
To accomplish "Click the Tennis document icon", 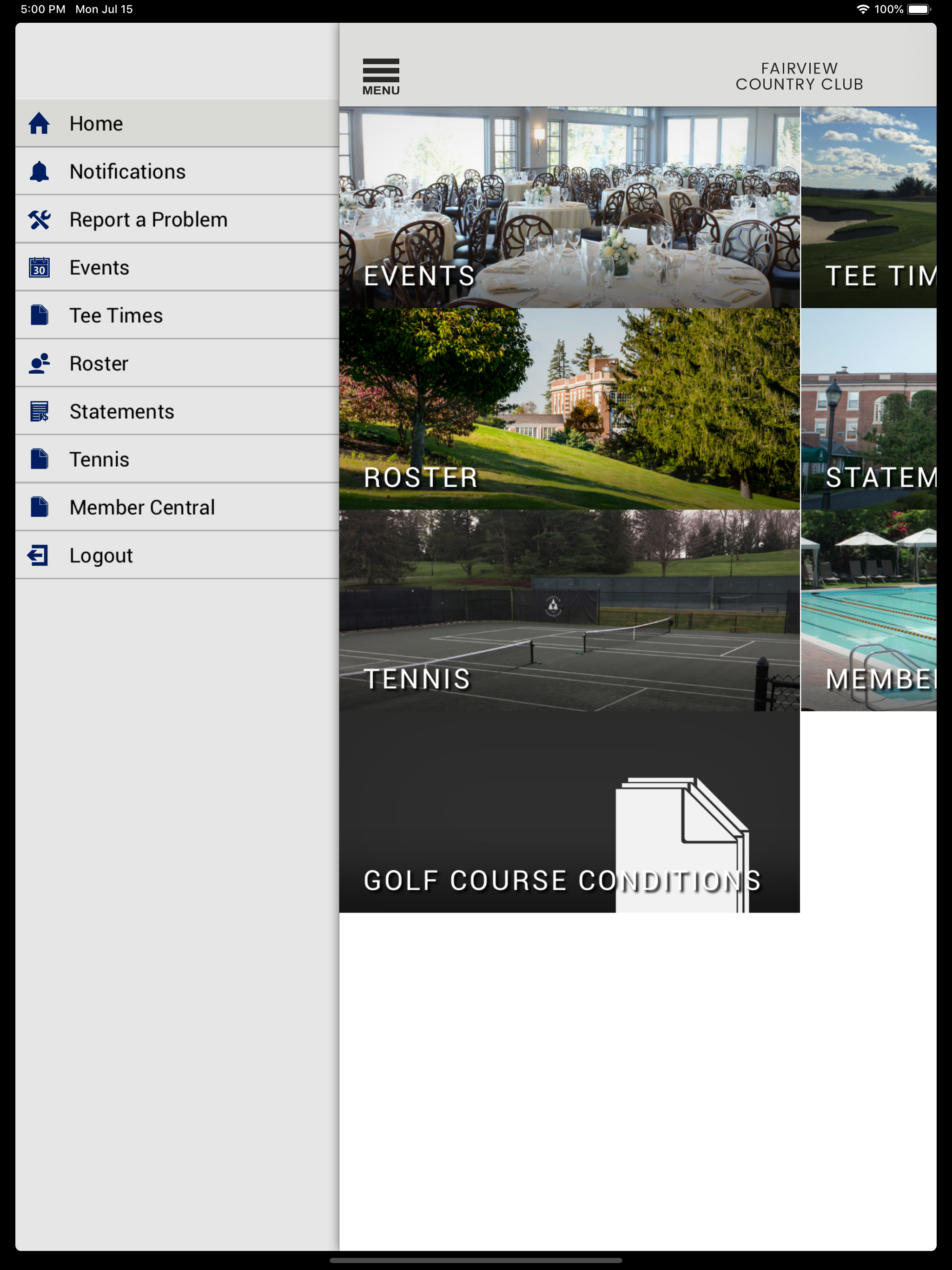I will point(39,459).
